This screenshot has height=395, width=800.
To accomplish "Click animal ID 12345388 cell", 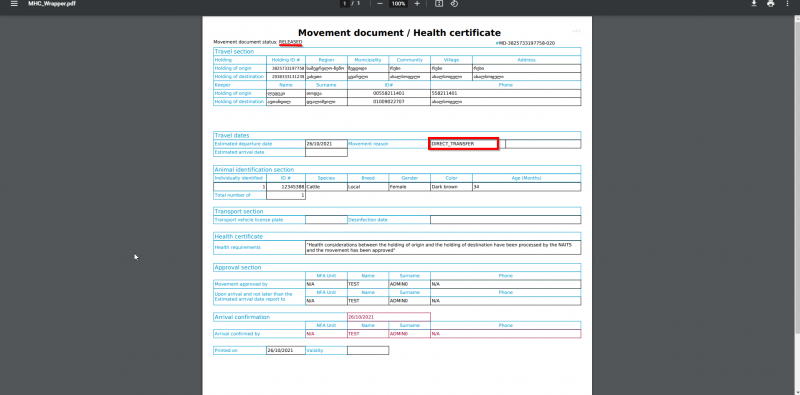I will [x=286, y=187].
